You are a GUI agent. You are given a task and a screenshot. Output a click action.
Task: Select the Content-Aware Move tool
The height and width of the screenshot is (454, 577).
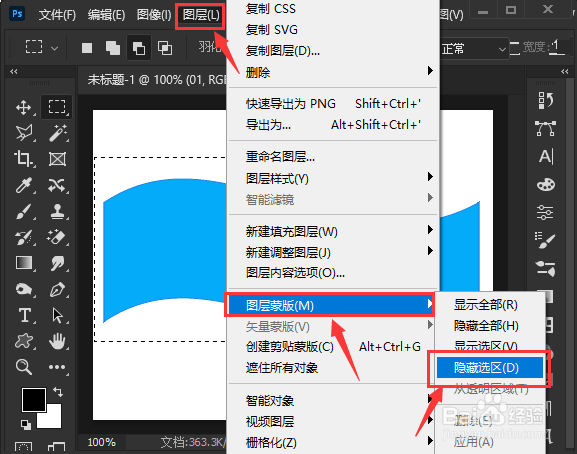[x=57, y=185]
